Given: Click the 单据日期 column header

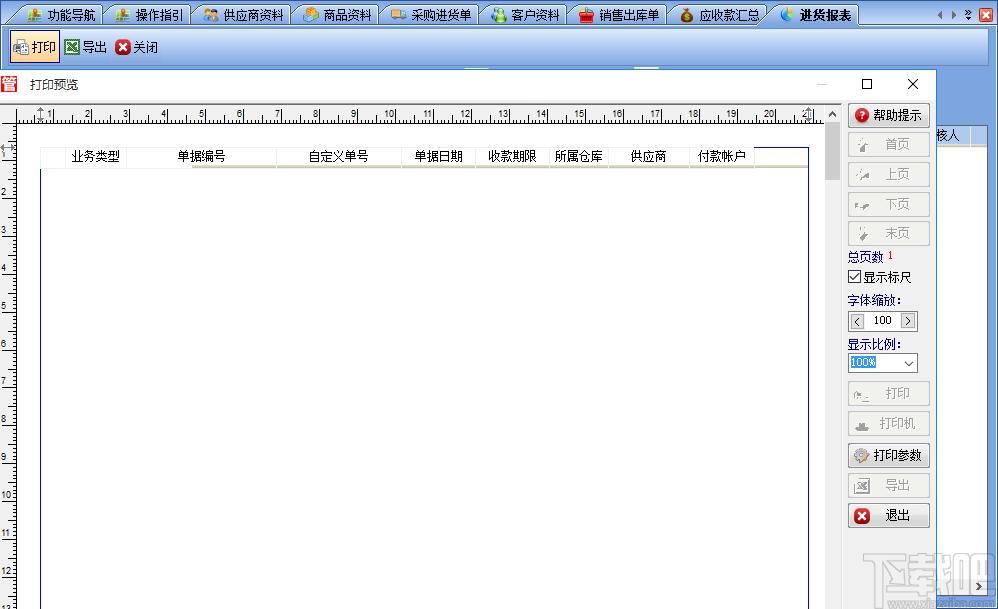Looking at the screenshot, I should pos(439,157).
